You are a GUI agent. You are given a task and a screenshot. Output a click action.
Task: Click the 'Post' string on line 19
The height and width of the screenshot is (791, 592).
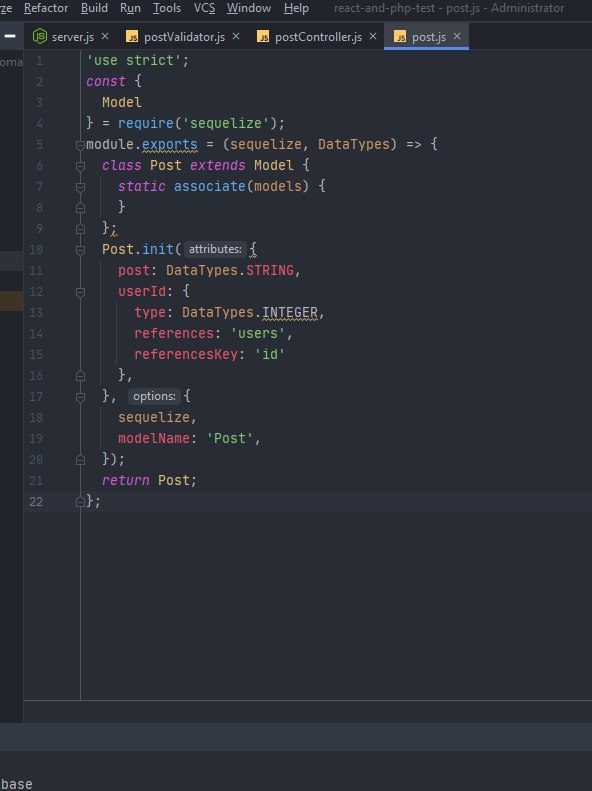(x=229, y=438)
